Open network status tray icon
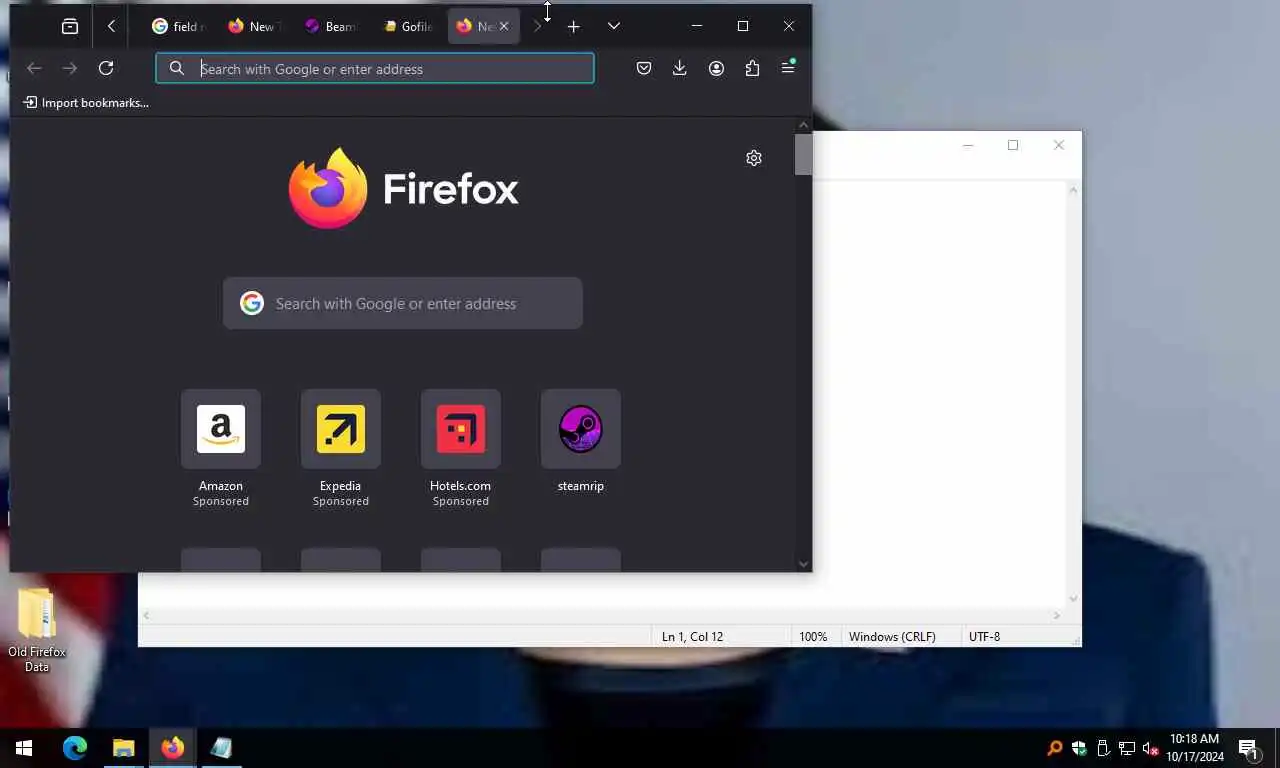This screenshot has height=768, width=1280. click(1127, 748)
